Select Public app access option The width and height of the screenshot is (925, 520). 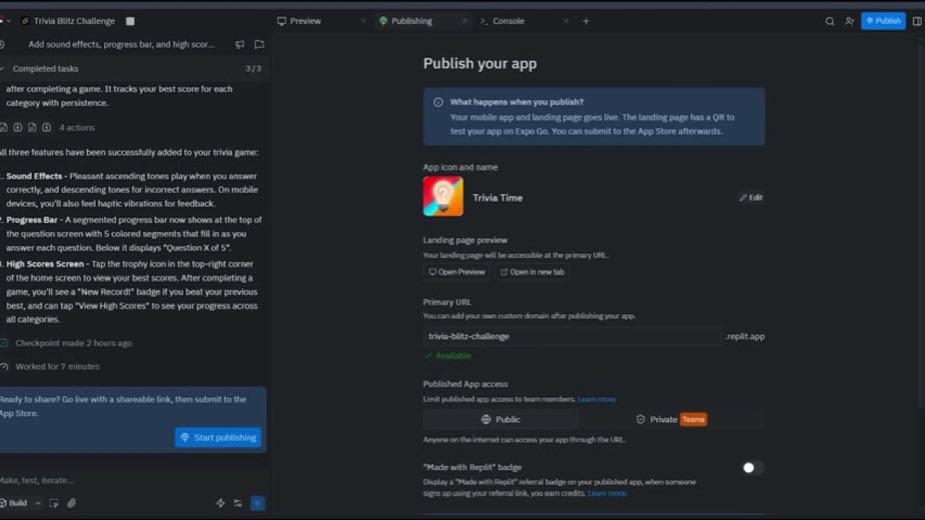(500, 419)
